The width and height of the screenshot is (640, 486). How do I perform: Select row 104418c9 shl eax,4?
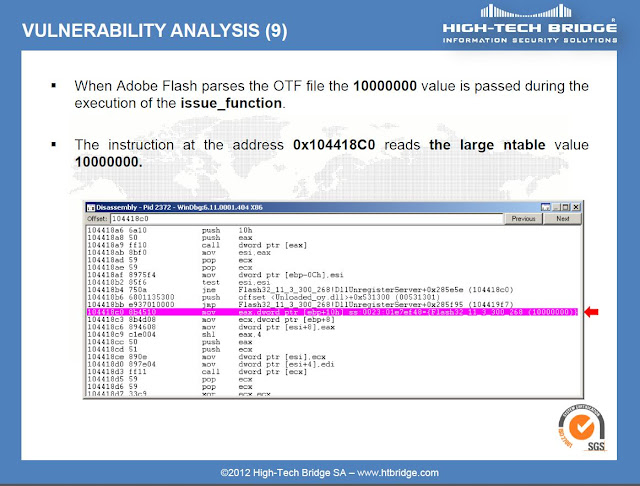(332, 335)
